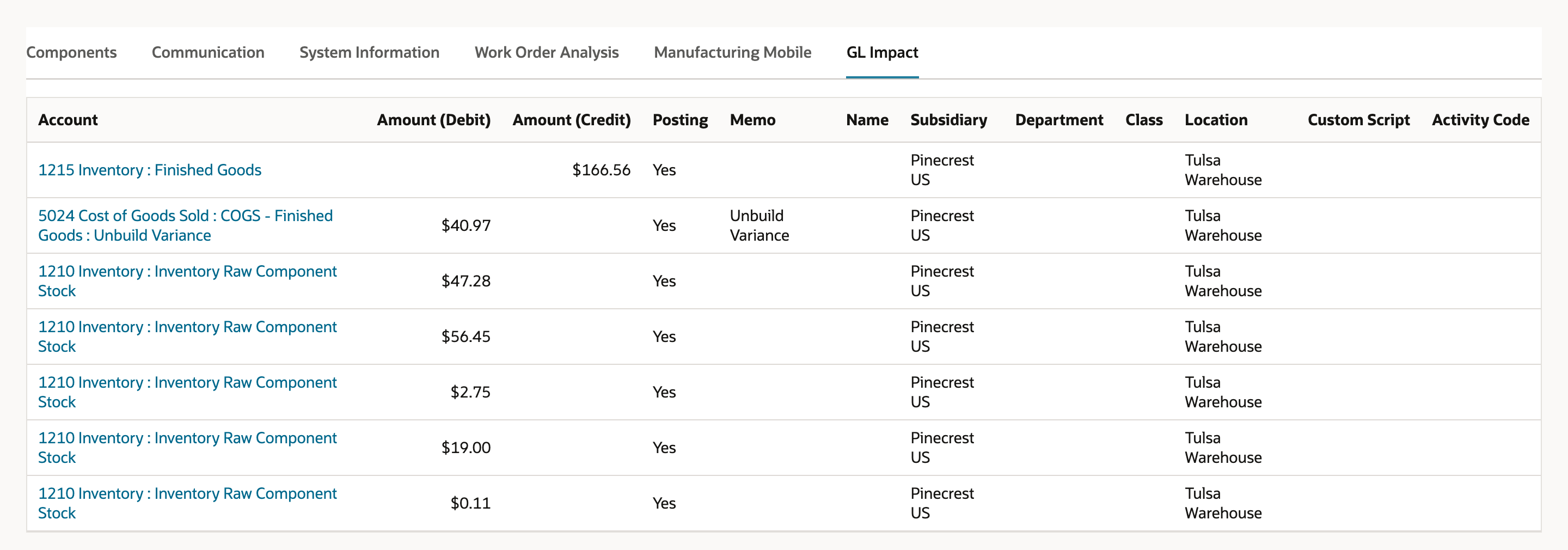Click the Name column header
1568x550 pixels.
click(x=867, y=120)
